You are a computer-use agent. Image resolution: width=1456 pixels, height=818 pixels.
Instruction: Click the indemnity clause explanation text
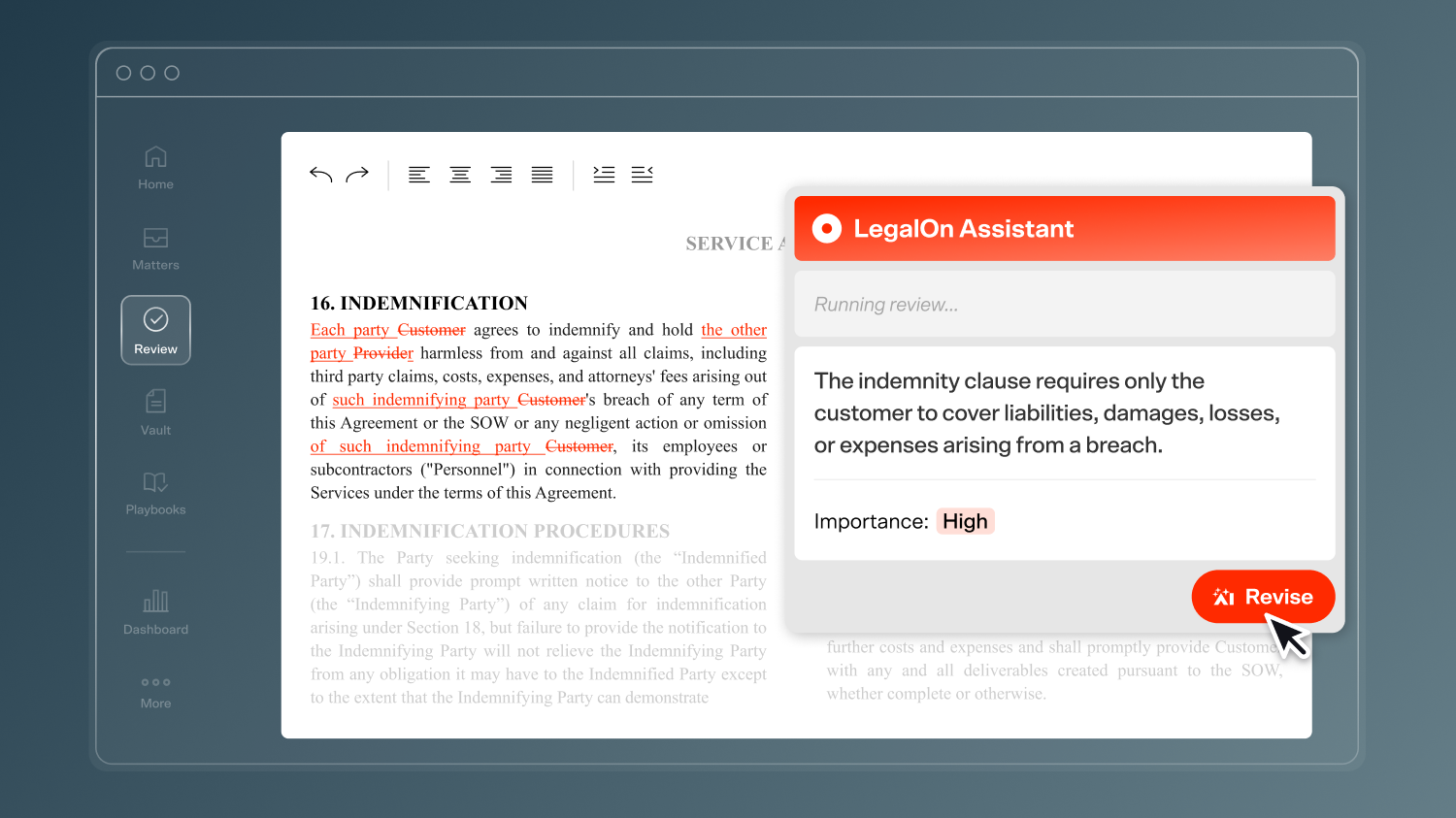1047,413
